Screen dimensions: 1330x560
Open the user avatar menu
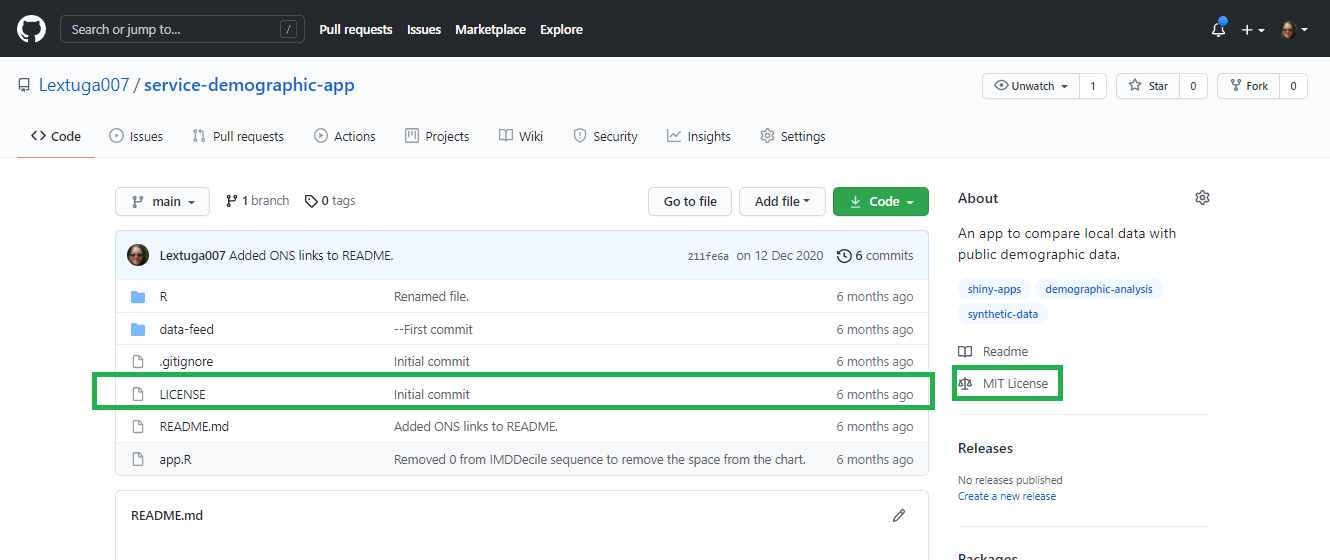(1294, 30)
